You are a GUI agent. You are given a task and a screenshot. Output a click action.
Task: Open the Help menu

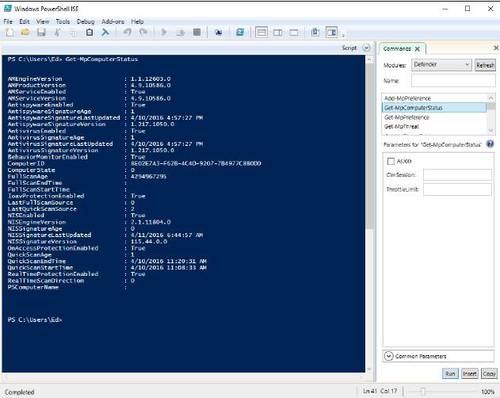click(x=137, y=22)
